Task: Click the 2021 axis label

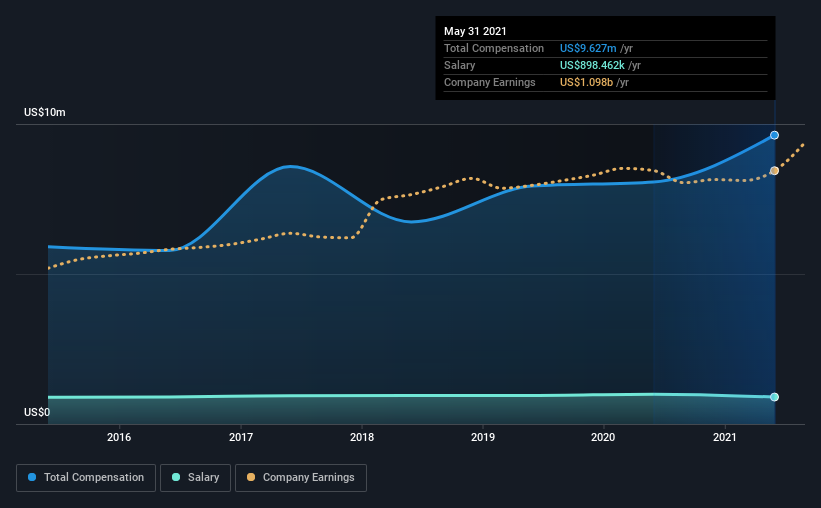Action: [725, 437]
